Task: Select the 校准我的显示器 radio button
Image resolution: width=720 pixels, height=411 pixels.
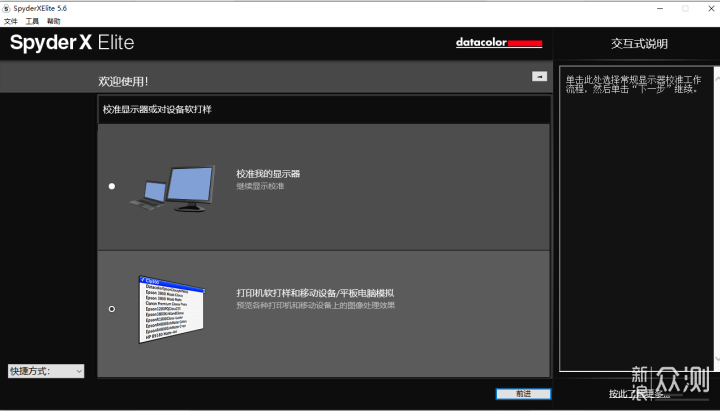Action: click(112, 186)
